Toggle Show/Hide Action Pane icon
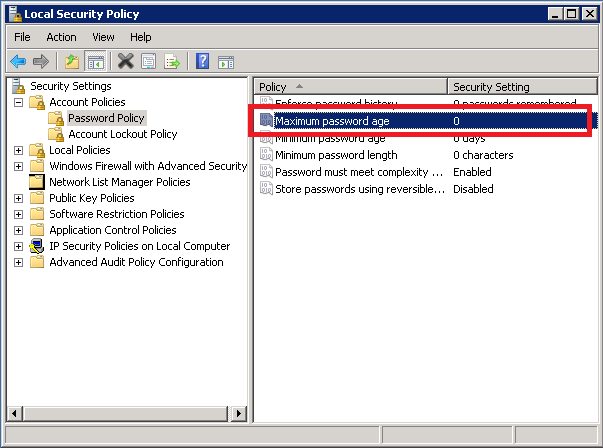The height and width of the screenshot is (448, 603). 226,62
